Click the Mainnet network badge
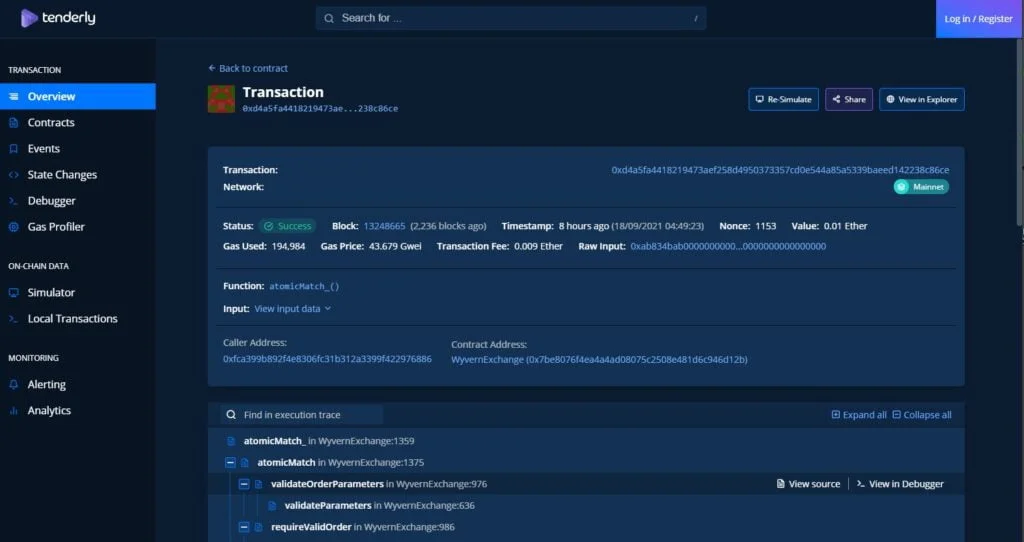 921,187
